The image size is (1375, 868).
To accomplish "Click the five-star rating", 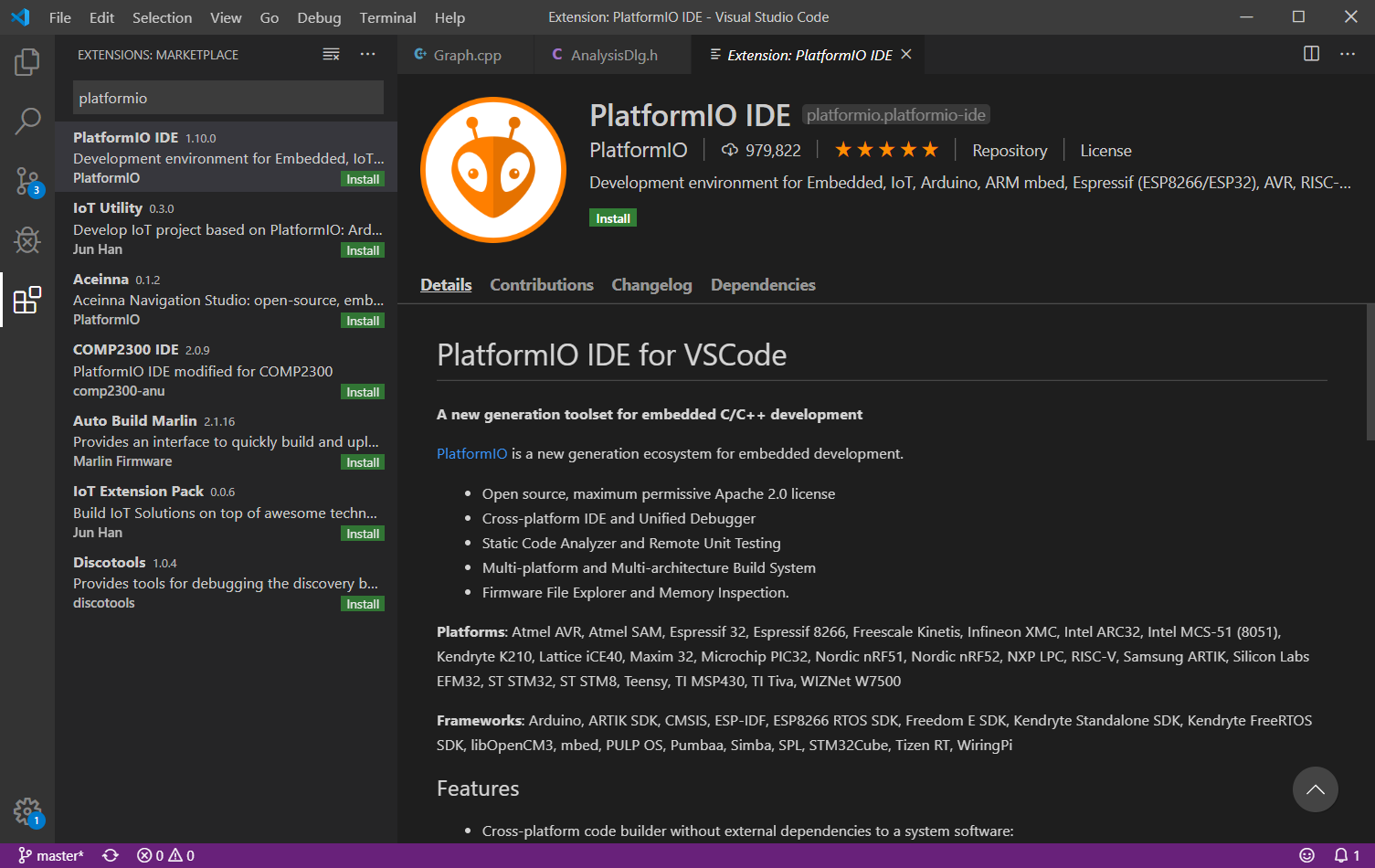I will point(886,150).
